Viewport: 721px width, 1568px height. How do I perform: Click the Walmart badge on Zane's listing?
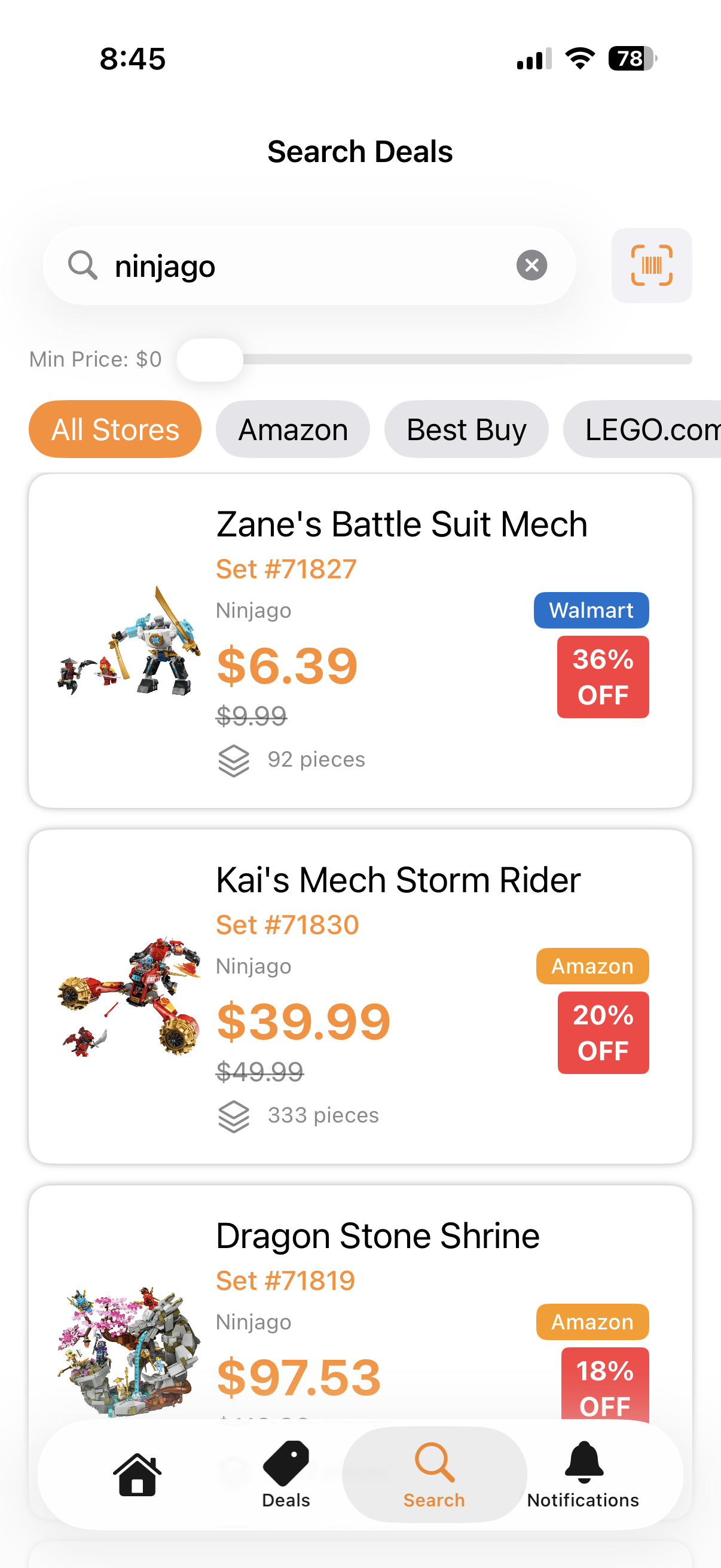click(x=591, y=610)
